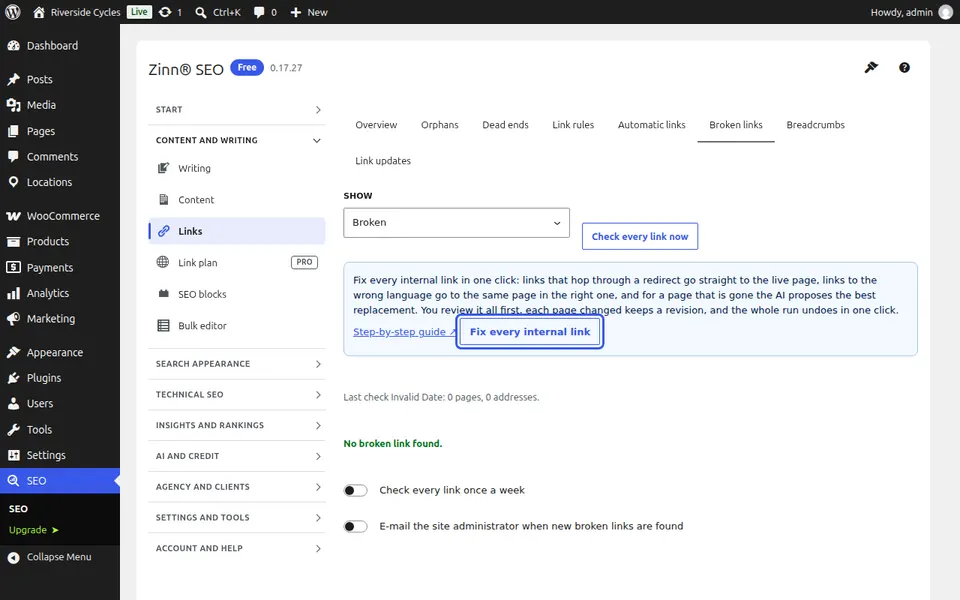The width and height of the screenshot is (960, 600).
Task: Expand the AI and Credit section
Action: [237, 456]
